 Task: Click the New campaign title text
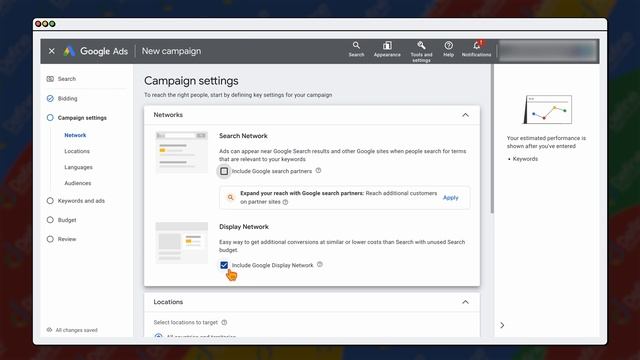[x=171, y=51]
